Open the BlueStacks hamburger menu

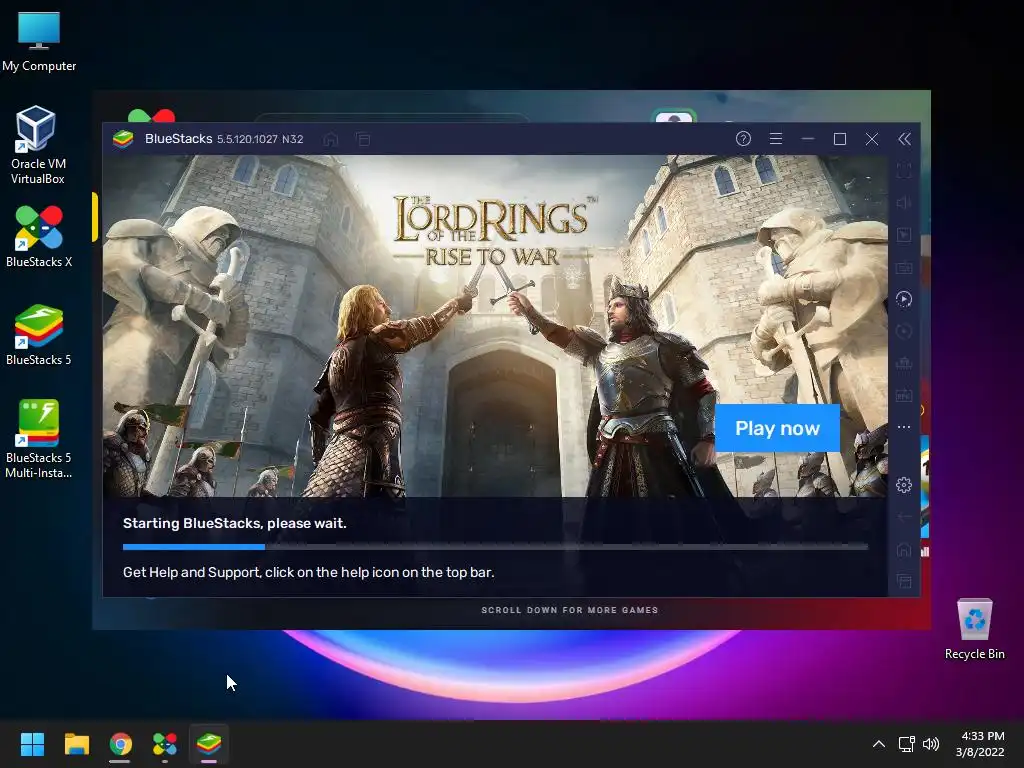(x=775, y=138)
